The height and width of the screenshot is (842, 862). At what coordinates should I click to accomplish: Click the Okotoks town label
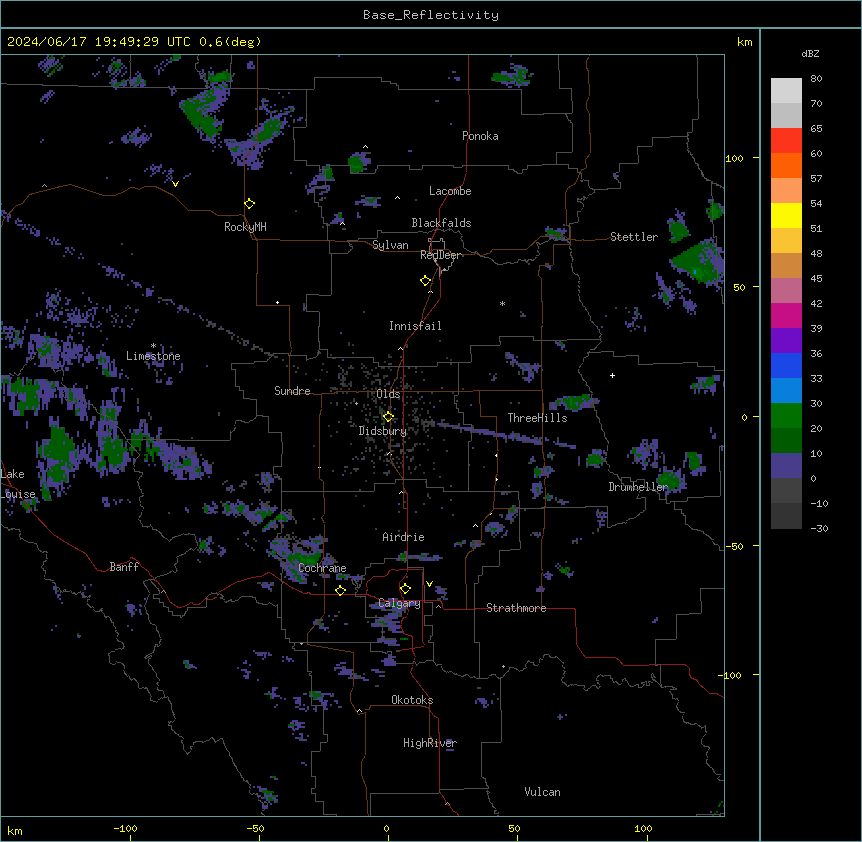tap(412, 700)
